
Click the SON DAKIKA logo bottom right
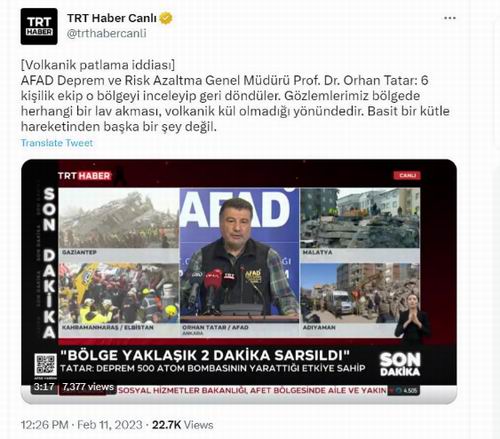tap(400, 364)
